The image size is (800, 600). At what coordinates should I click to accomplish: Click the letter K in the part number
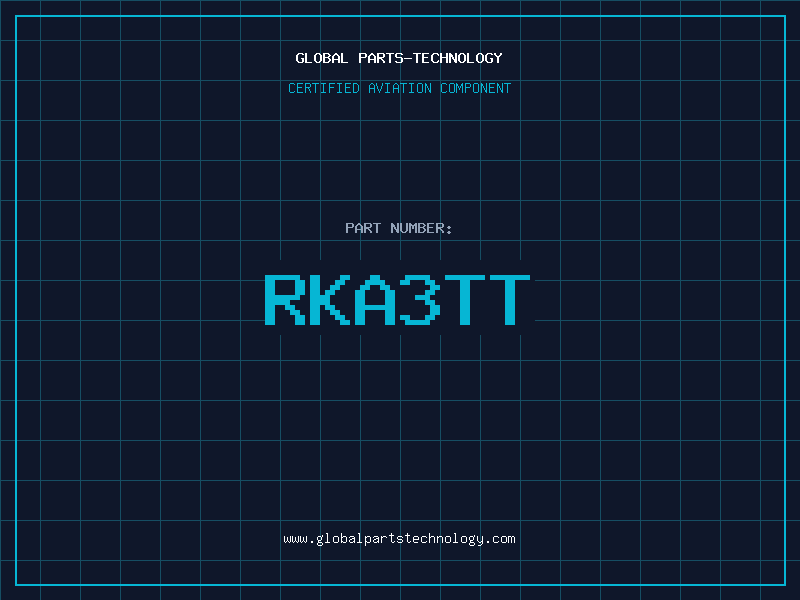(x=330, y=299)
